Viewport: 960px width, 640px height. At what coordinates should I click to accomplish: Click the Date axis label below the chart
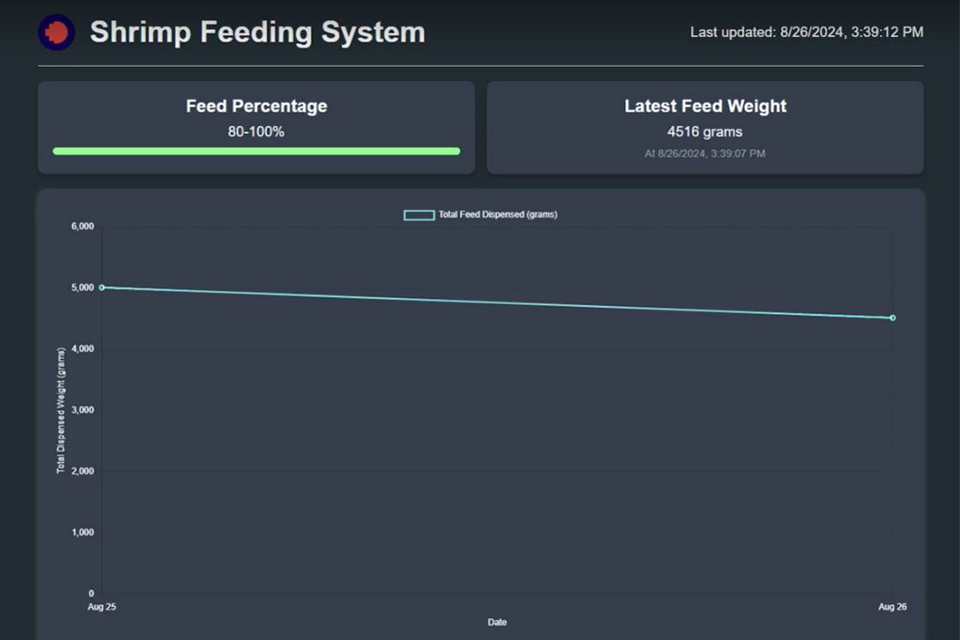point(497,621)
